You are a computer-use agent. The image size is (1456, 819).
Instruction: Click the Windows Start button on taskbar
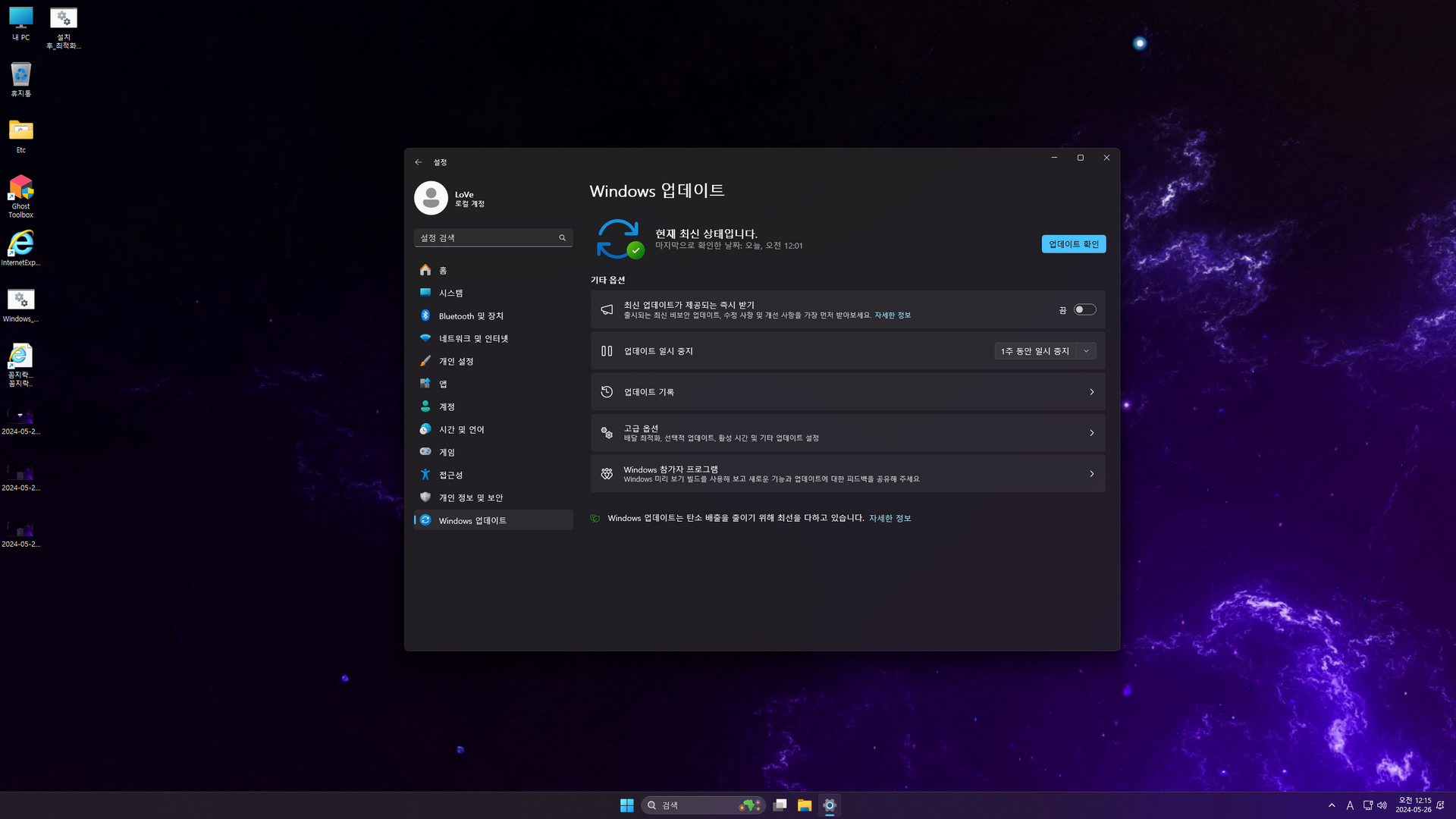626,805
